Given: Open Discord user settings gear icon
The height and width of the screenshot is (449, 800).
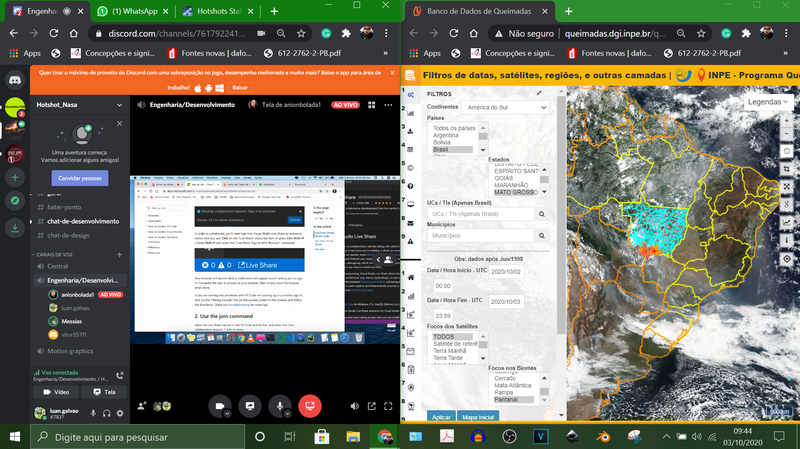Looking at the screenshot, I should pyautogui.click(x=120, y=413).
